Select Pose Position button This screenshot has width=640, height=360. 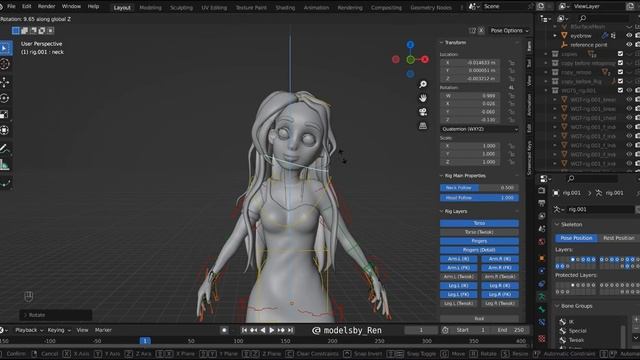pos(576,238)
